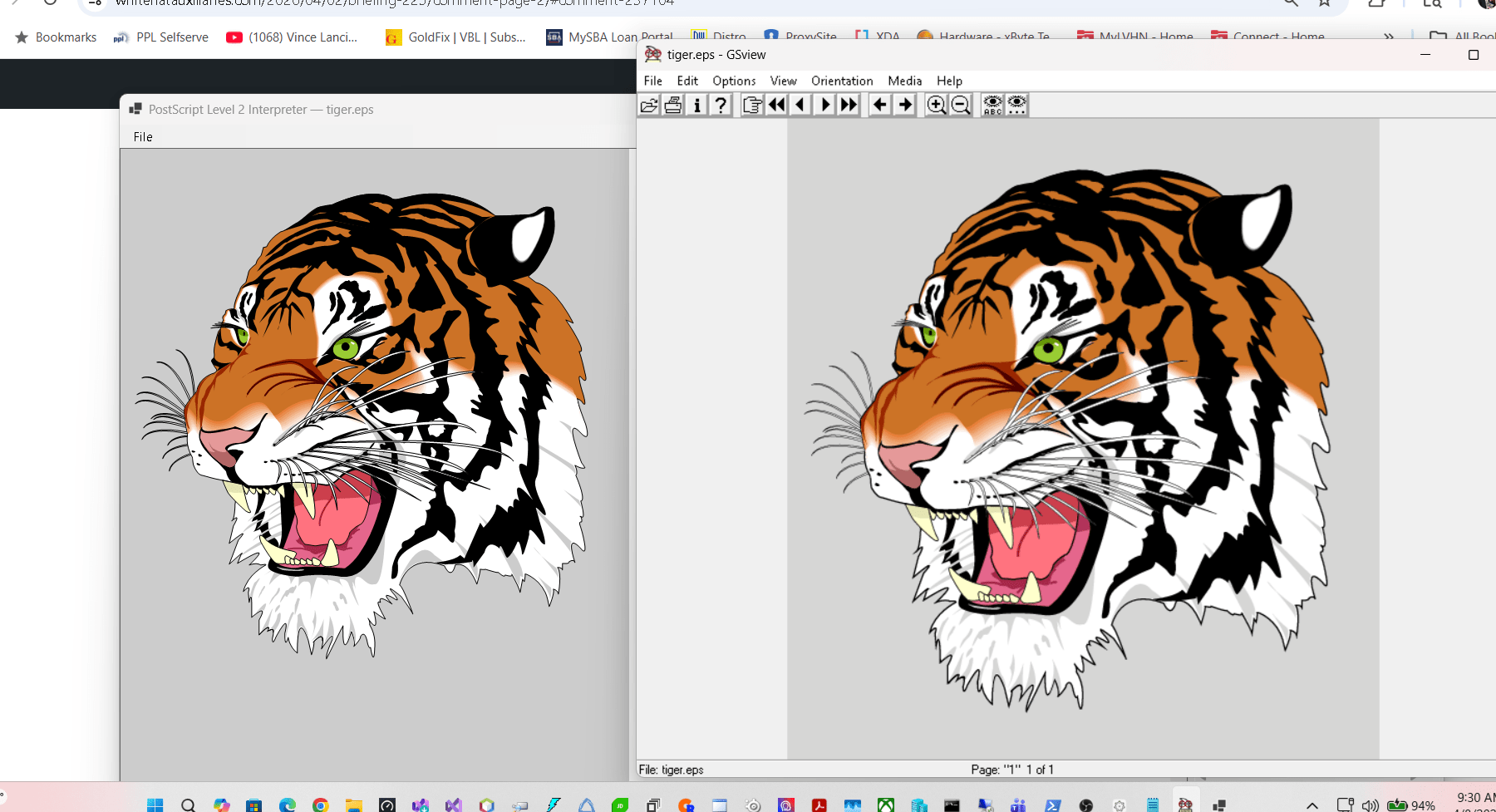Open the Media menu in GSview
1496x812 pixels.
904,81
